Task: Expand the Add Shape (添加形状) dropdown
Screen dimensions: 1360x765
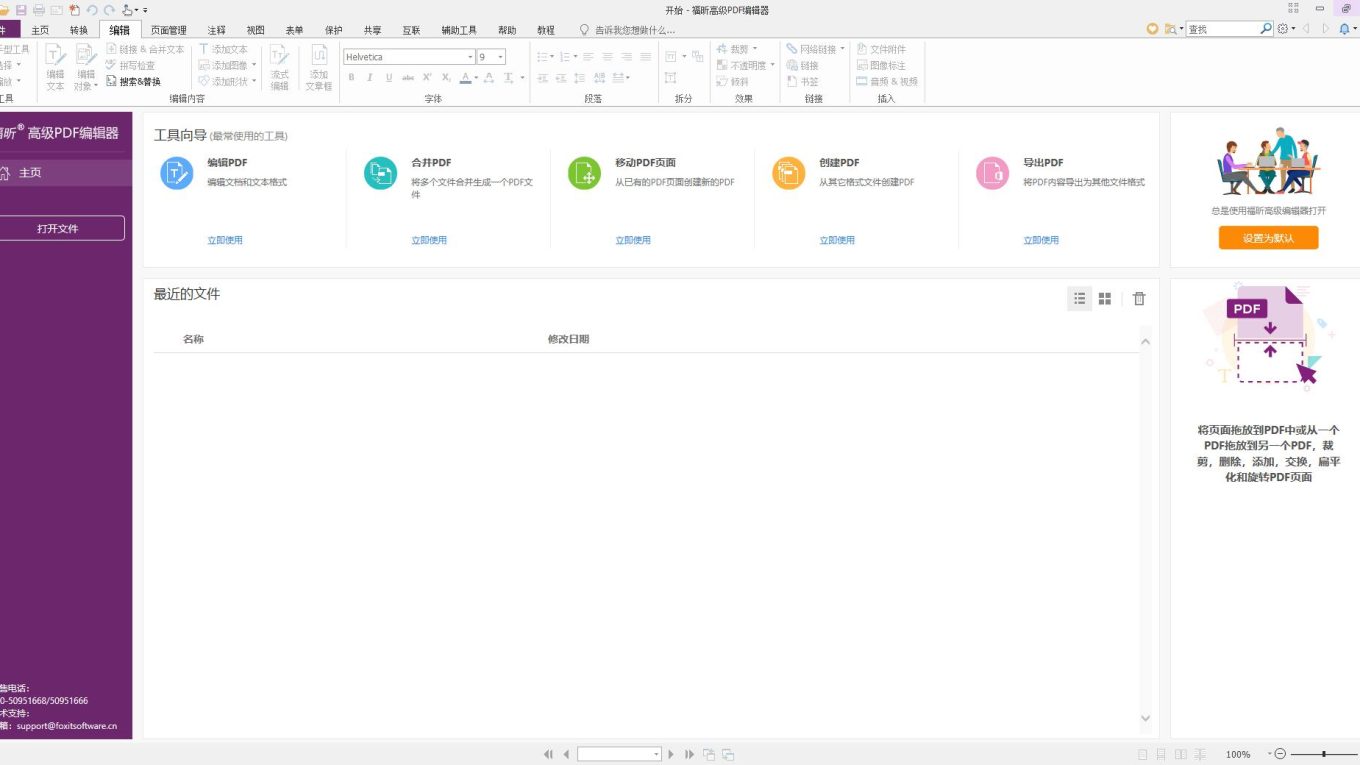Action: click(x=254, y=81)
